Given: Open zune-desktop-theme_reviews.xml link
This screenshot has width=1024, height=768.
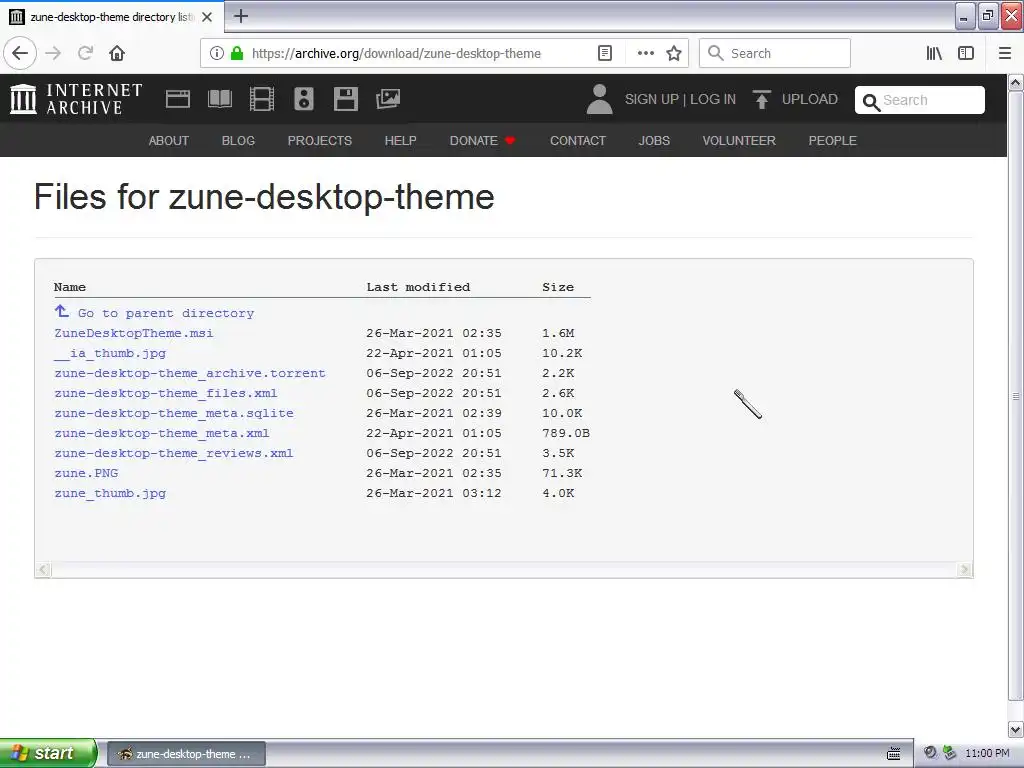Looking at the screenshot, I should coord(174,453).
